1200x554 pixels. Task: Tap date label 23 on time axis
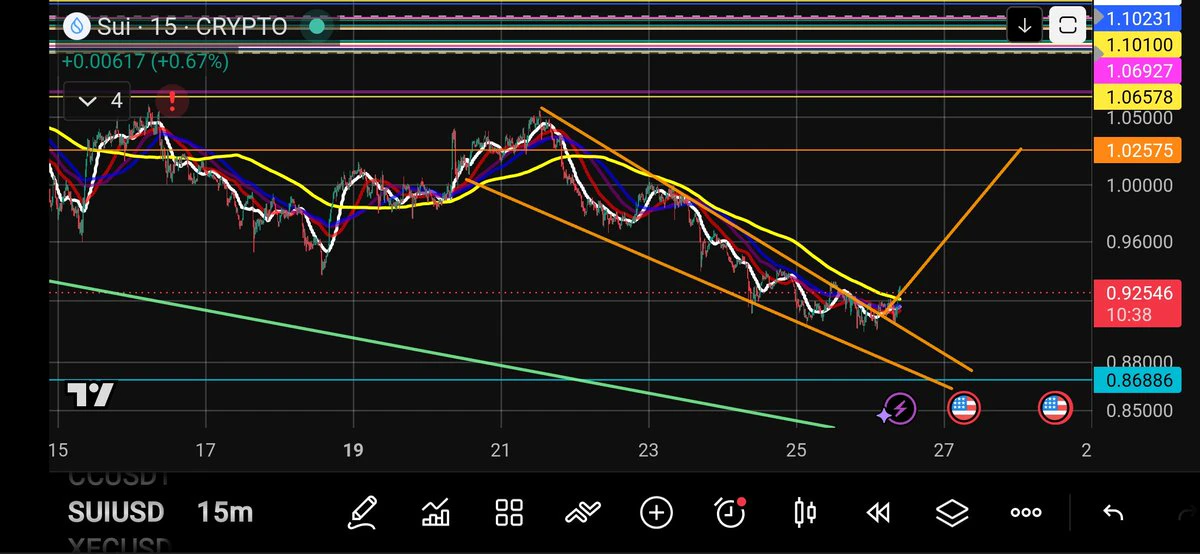648,450
